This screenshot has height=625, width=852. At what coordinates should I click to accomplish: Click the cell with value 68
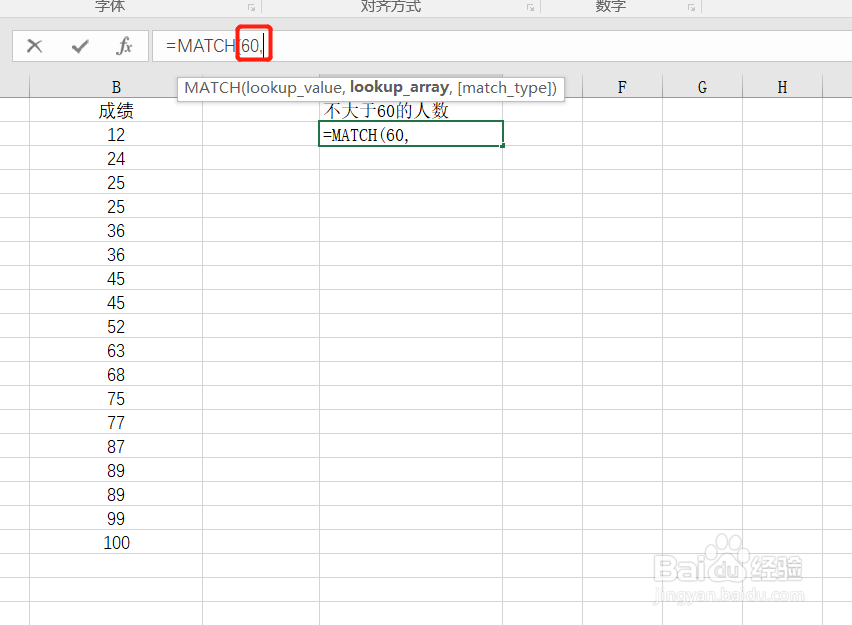[x=116, y=374]
